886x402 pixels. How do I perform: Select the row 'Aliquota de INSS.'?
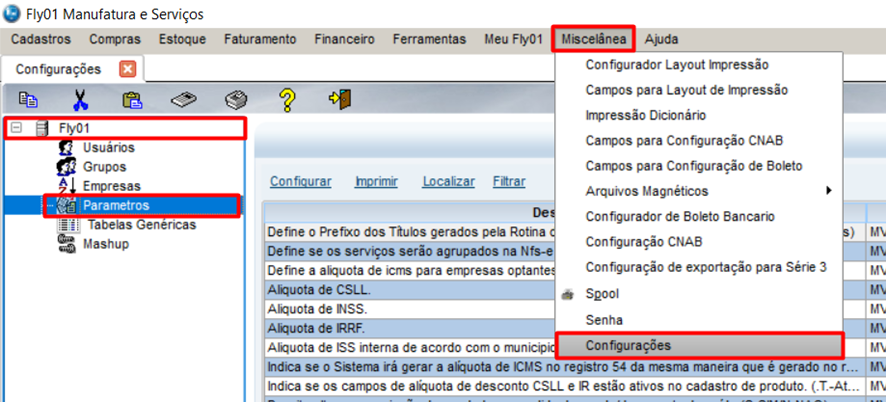point(410,309)
